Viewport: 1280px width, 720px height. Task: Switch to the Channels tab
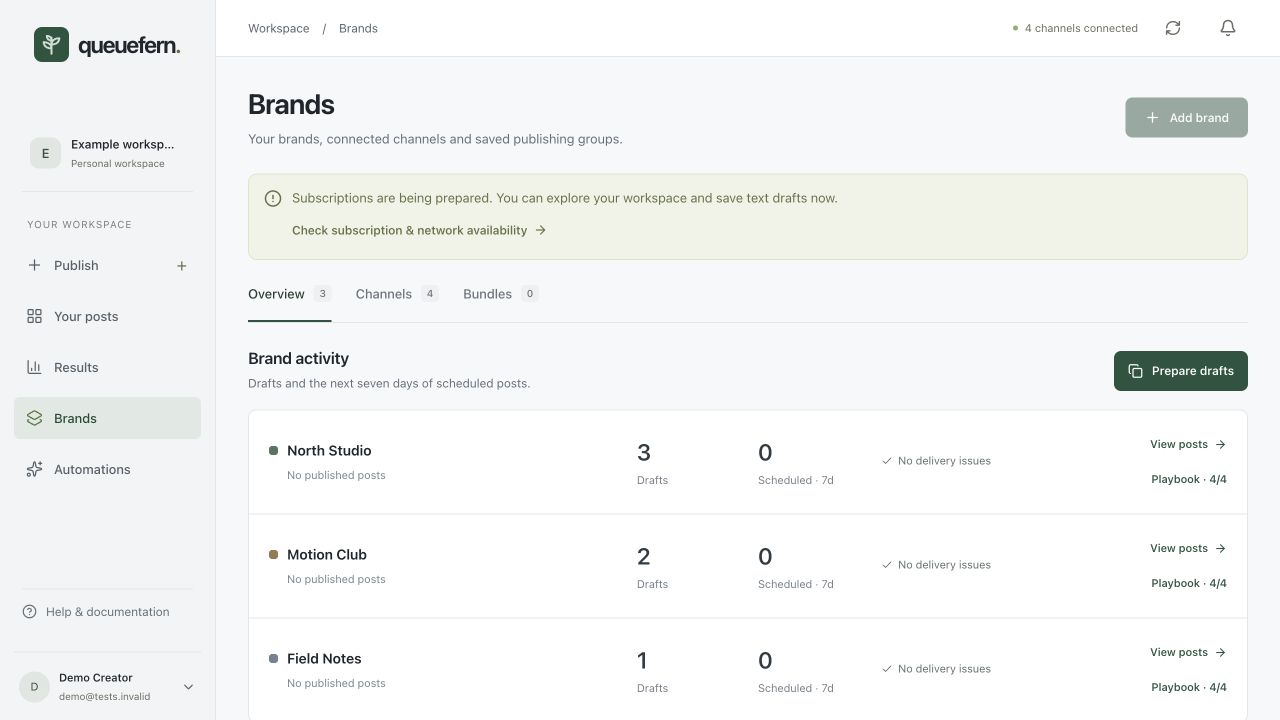[397, 294]
